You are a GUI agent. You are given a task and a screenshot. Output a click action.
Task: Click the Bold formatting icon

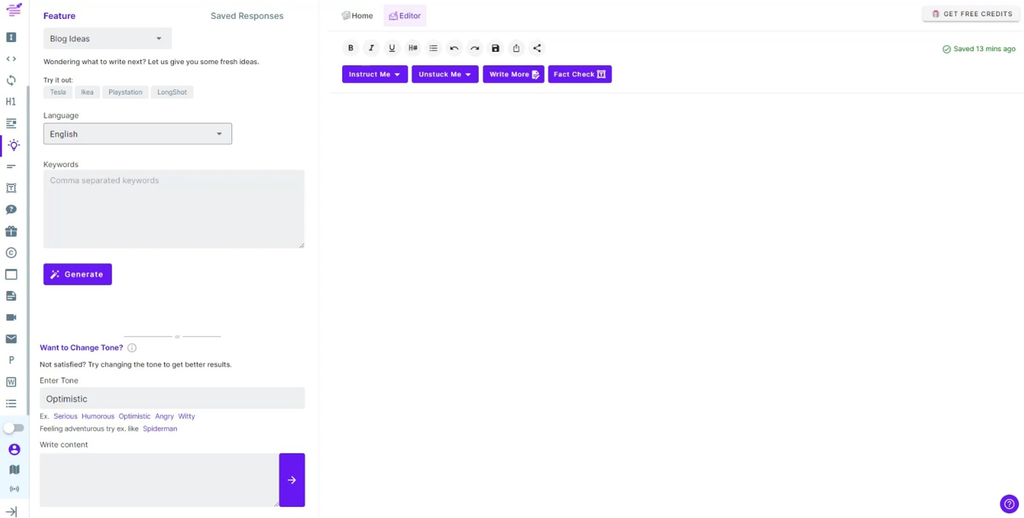coord(351,48)
